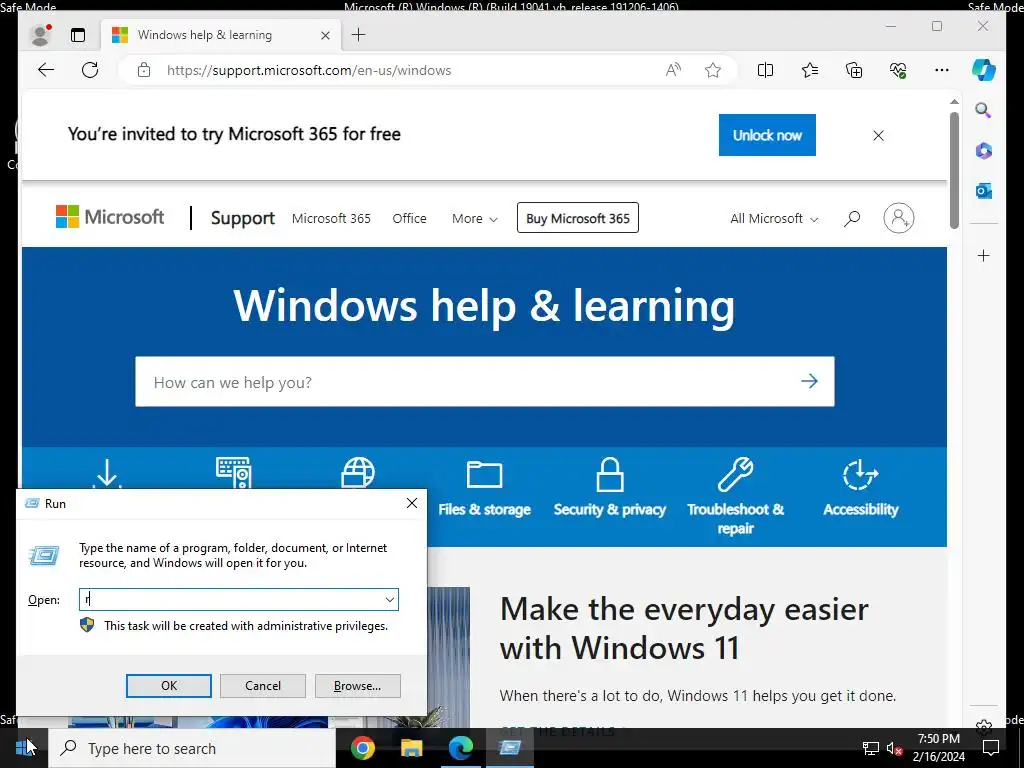Go back with the browser back arrow

click(46, 70)
